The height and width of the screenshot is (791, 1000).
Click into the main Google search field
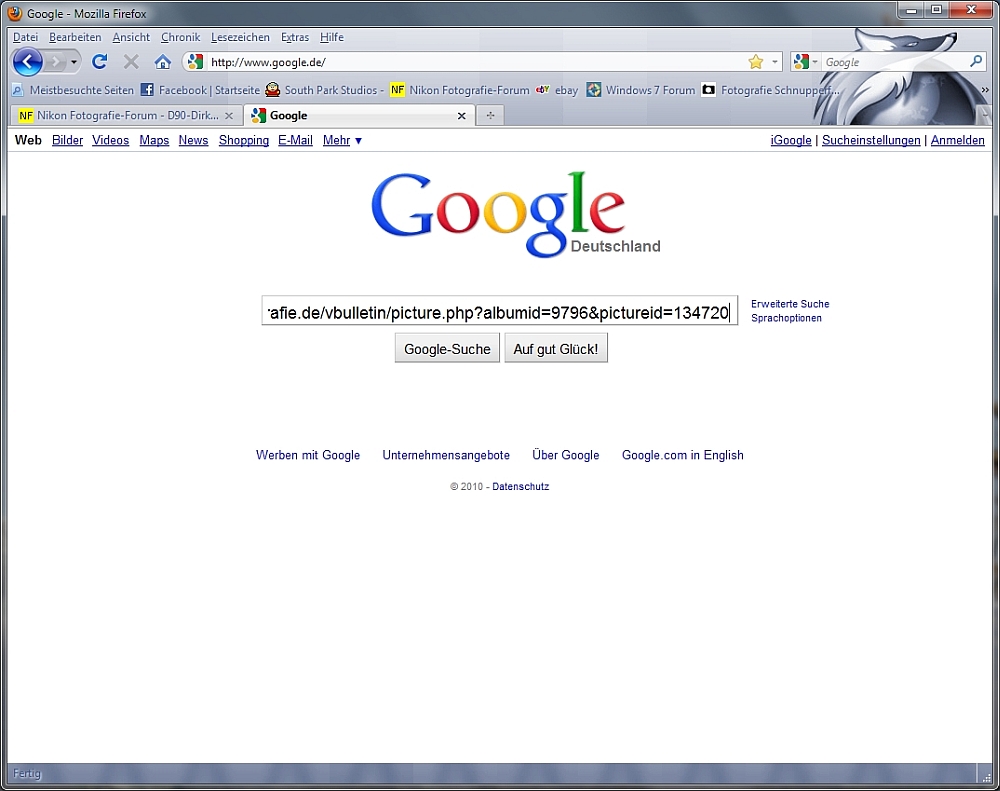[x=499, y=311]
